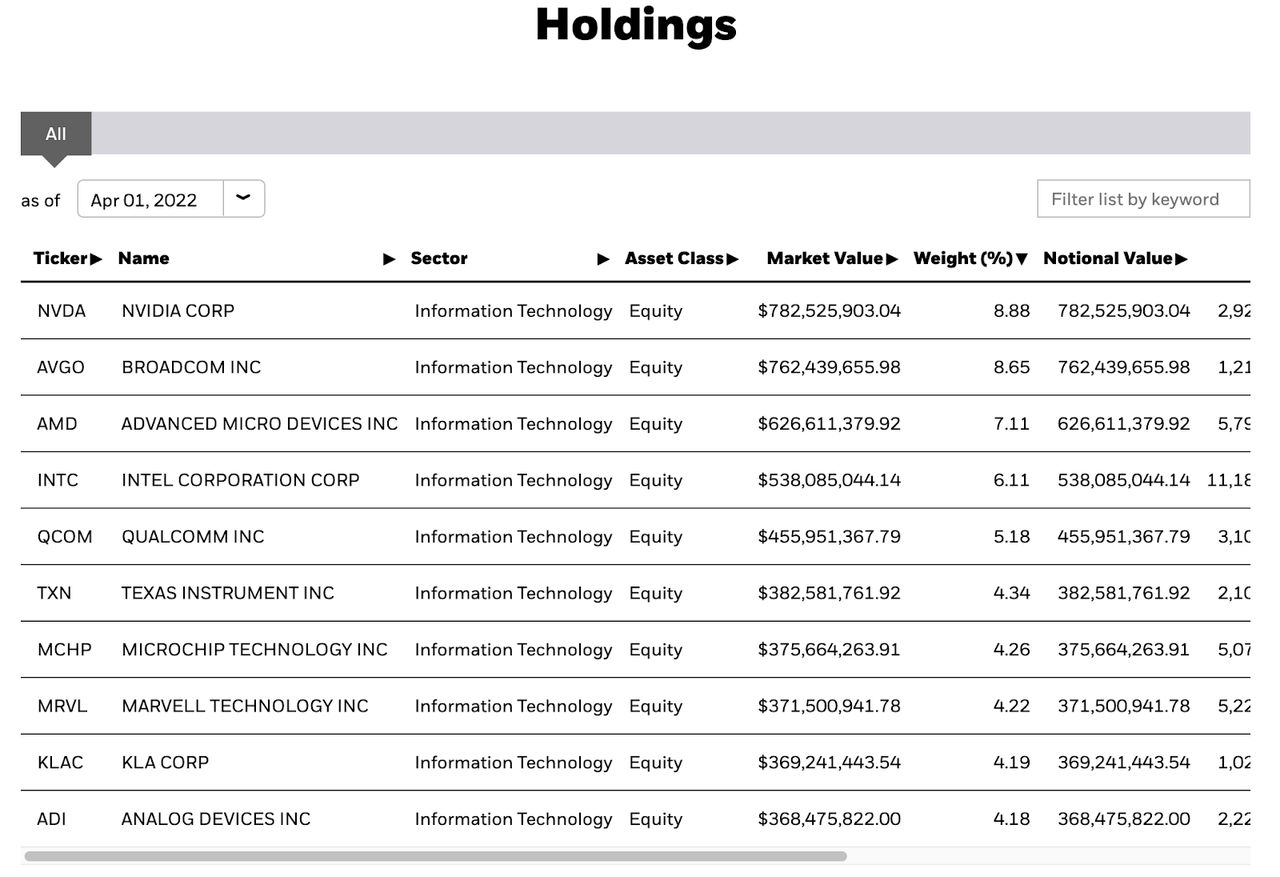The width and height of the screenshot is (1280, 877).
Task: Click the Holdings heading
Action: pyautogui.click(x=636, y=24)
